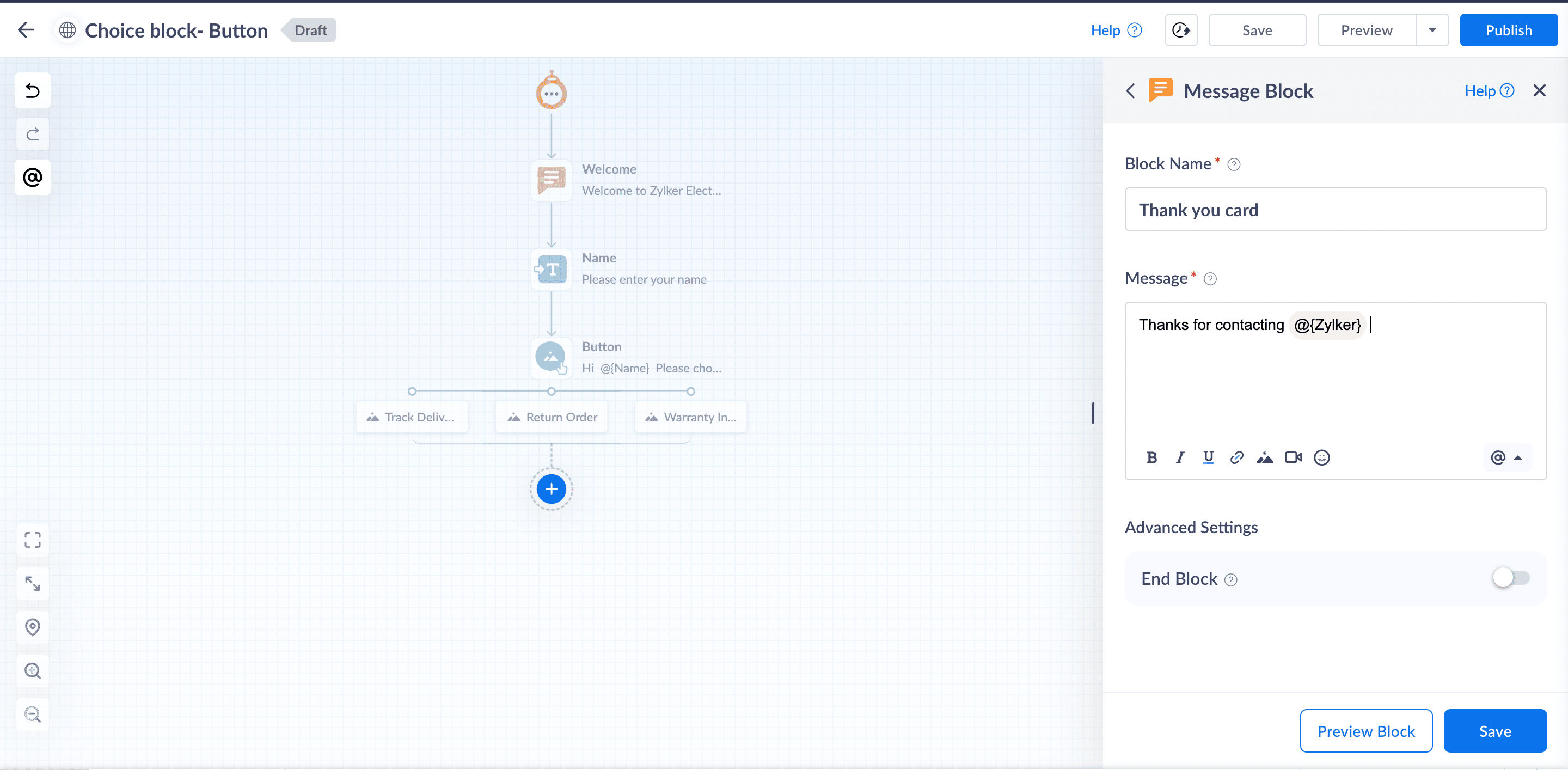The image size is (1568, 770).
Task: Add a new block with plus button
Action: click(x=551, y=489)
